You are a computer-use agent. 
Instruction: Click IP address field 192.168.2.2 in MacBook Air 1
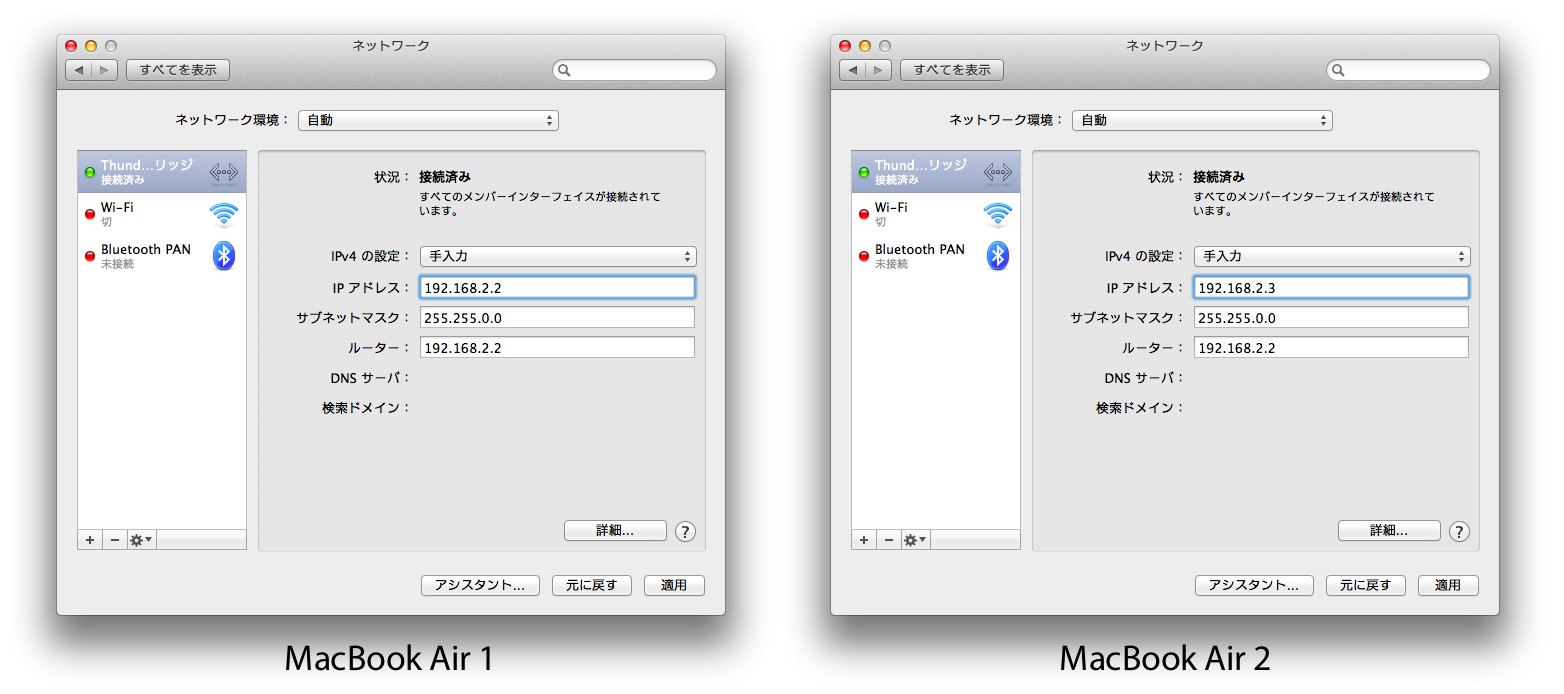point(557,288)
